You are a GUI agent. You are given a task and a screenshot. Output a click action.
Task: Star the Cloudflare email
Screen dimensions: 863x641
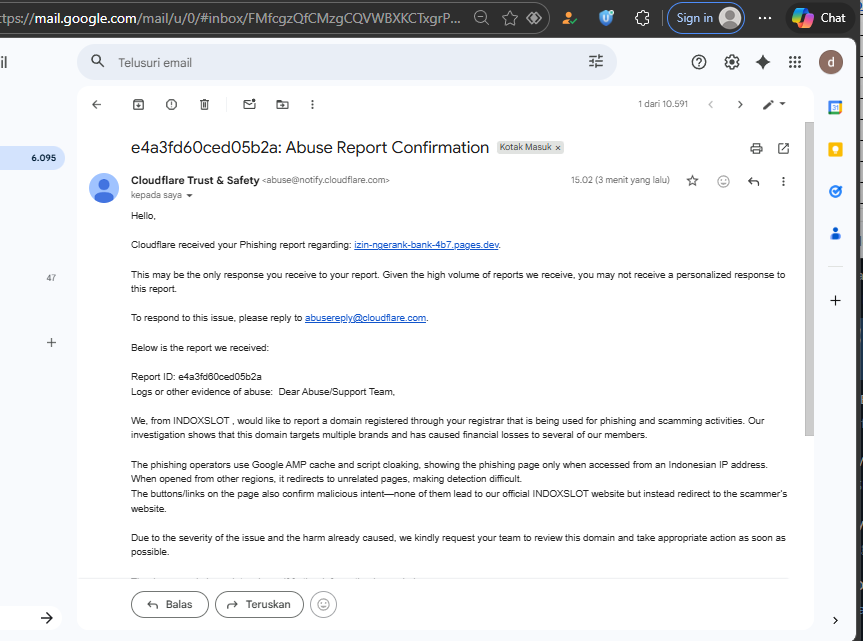[692, 180]
